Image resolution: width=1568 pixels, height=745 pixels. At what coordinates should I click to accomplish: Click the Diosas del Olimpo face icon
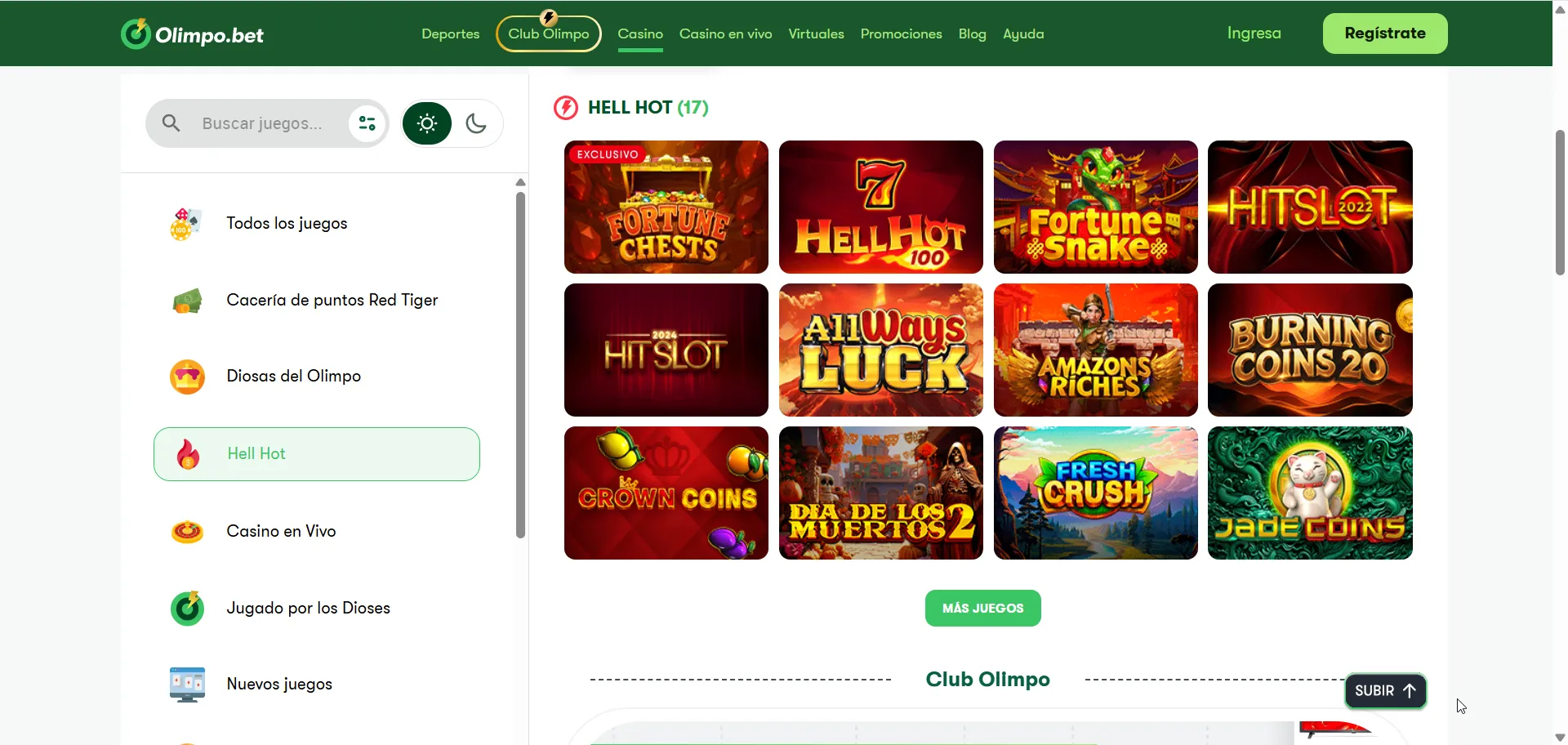coord(187,377)
